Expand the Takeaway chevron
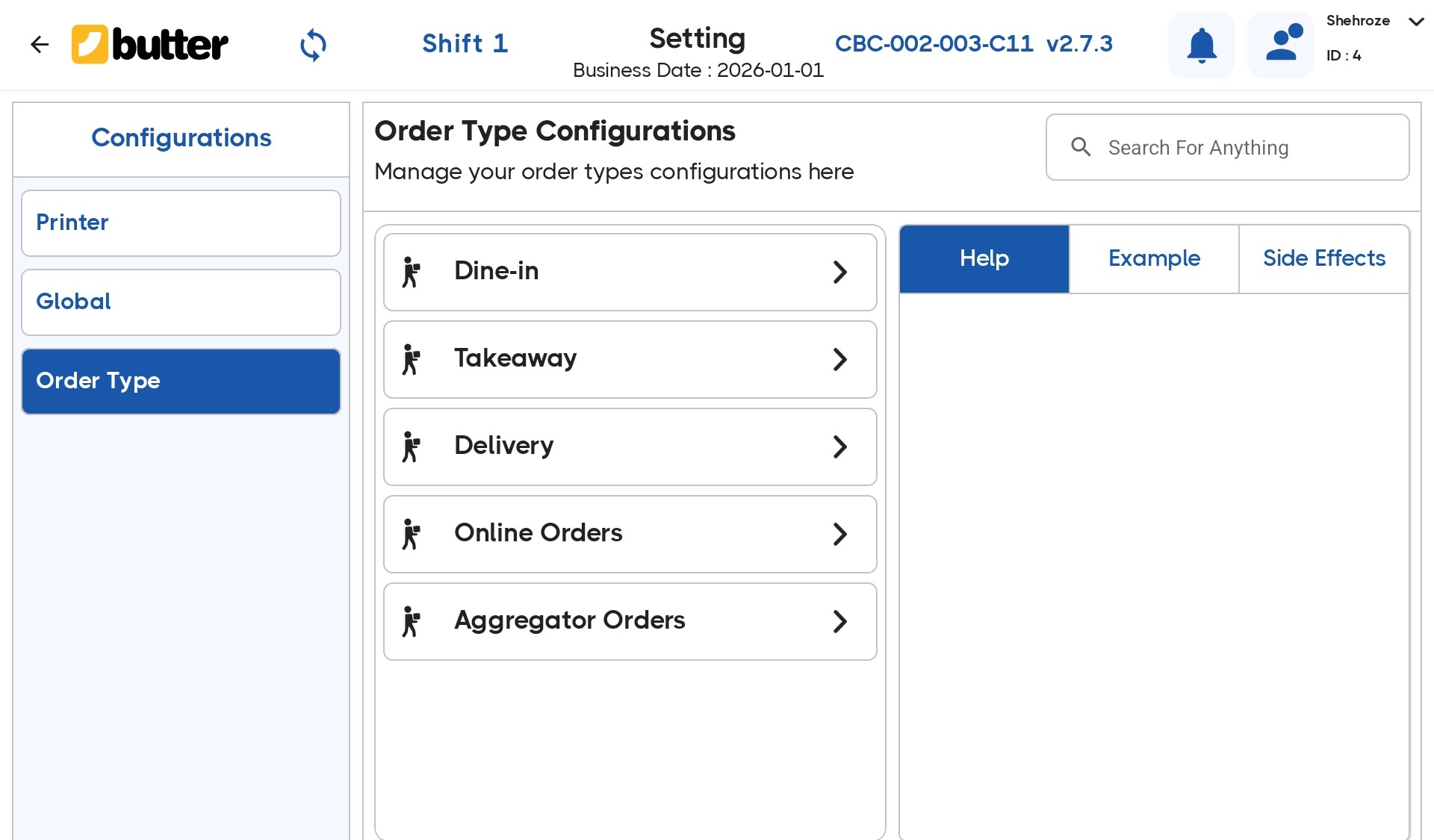1434x840 pixels. pyautogui.click(x=840, y=359)
